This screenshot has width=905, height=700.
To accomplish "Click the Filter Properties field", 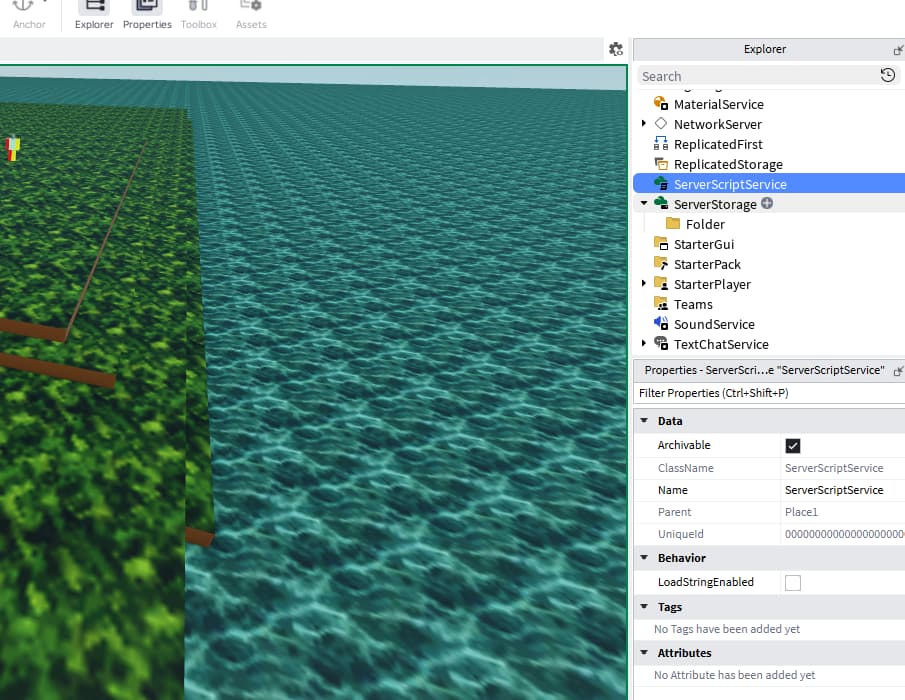I will click(769, 393).
